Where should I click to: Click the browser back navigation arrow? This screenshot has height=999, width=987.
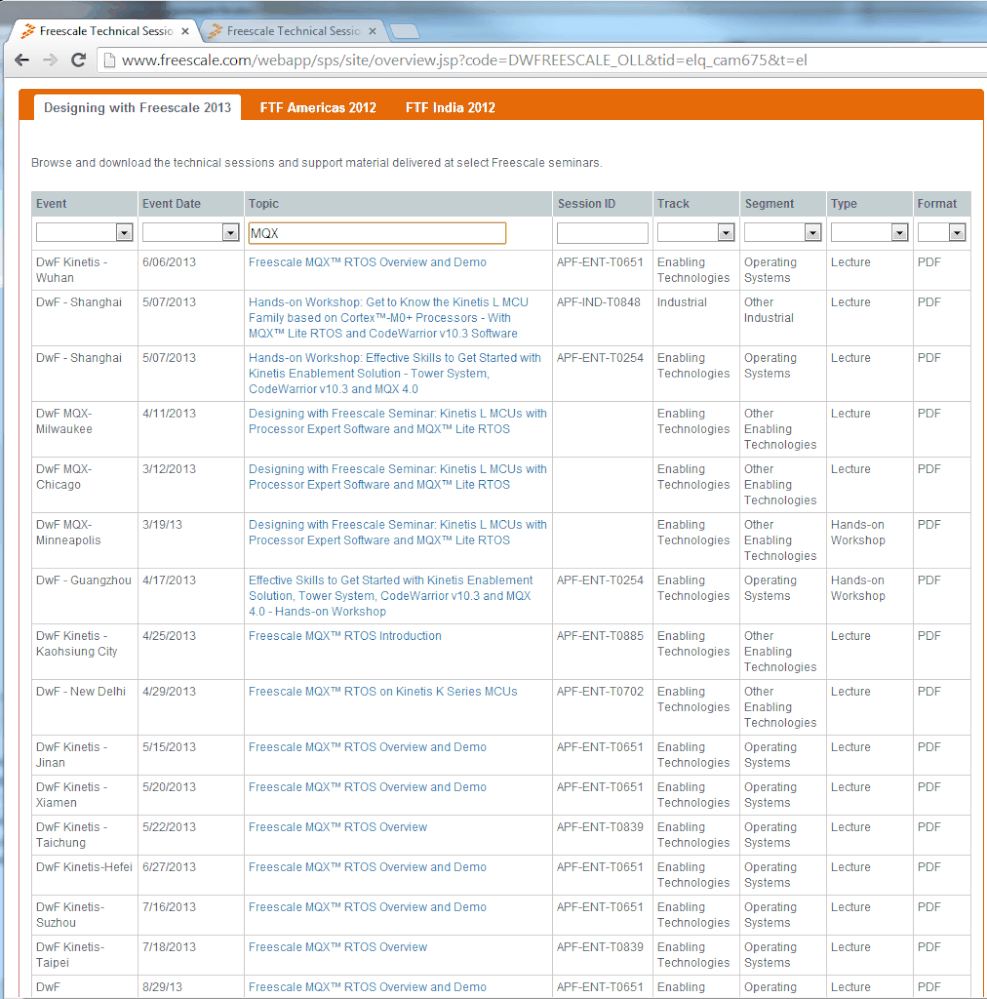pyautogui.click(x=22, y=60)
